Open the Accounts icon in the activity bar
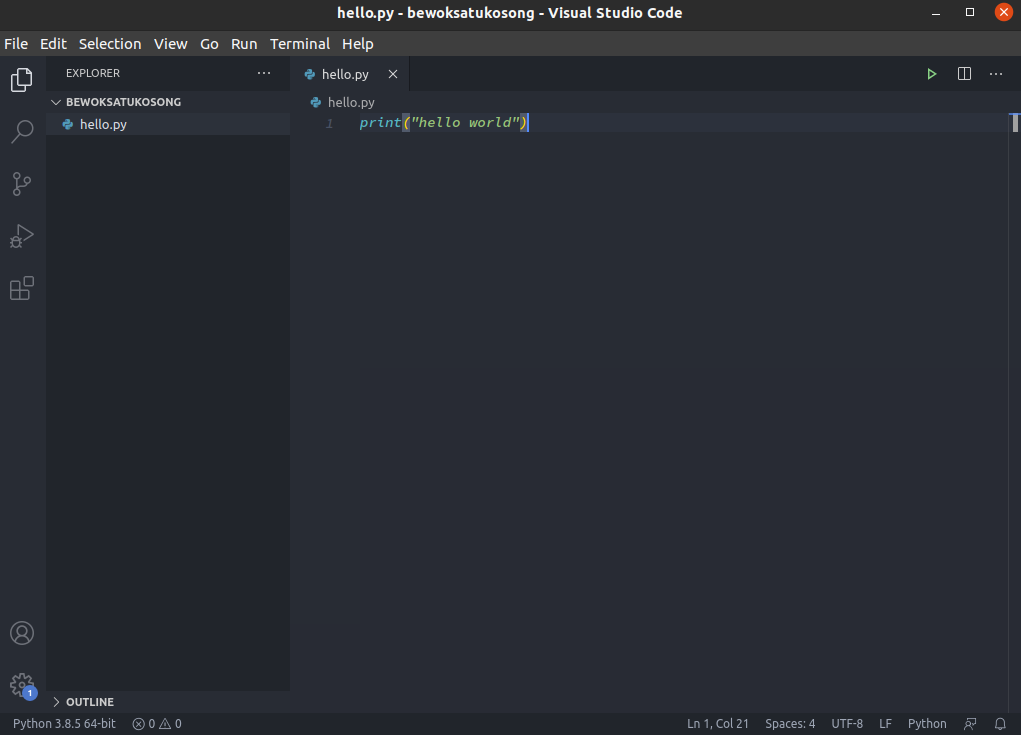 click(x=22, y=632)
